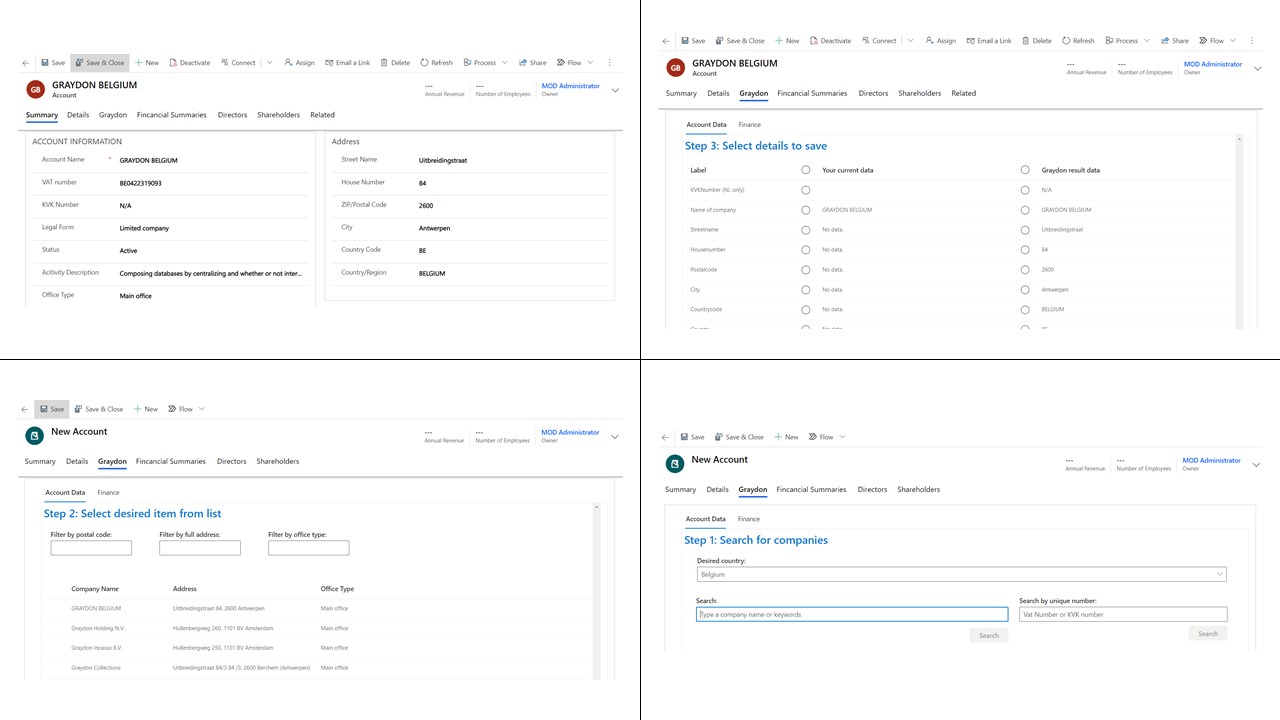Open the Graydon tab in the Summary window
Screen dimensions: 1280x720
pyautogui.click(x=113, y=115)
